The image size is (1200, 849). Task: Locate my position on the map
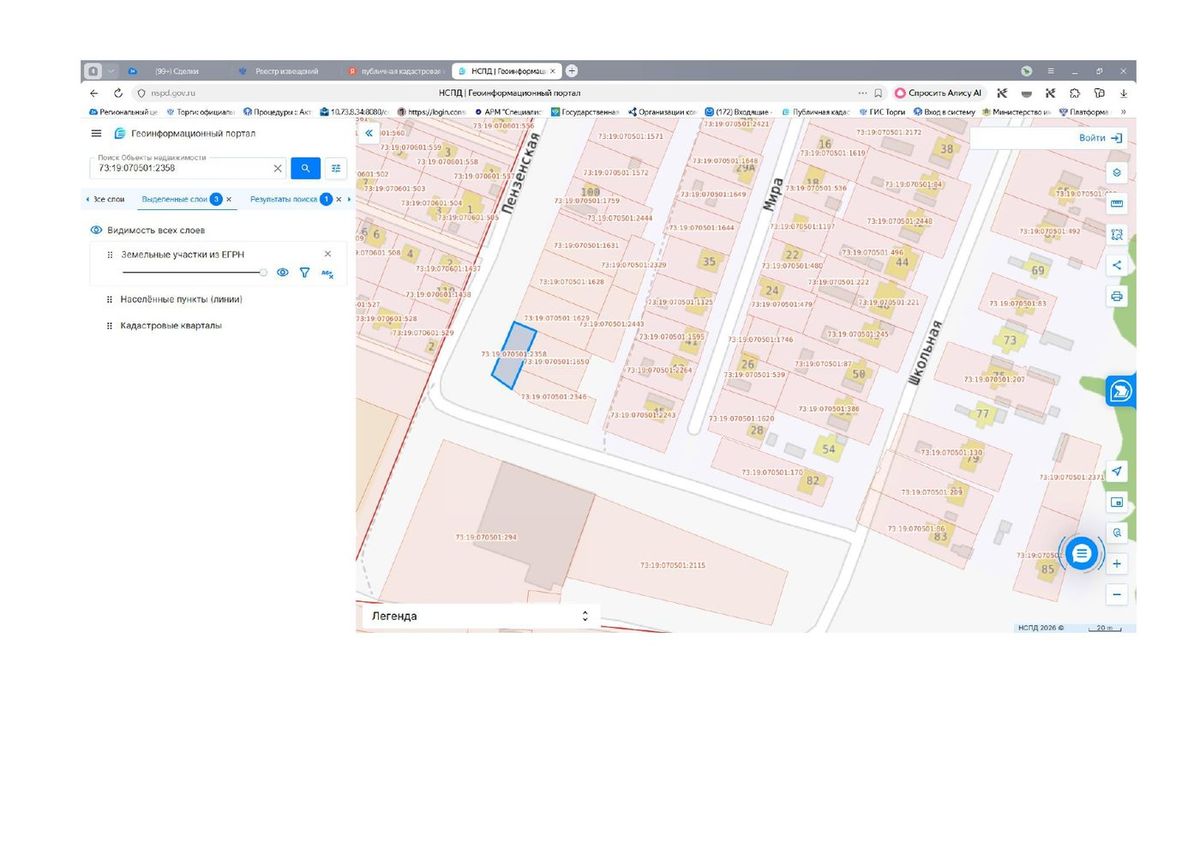click(x=1117, y=471)
